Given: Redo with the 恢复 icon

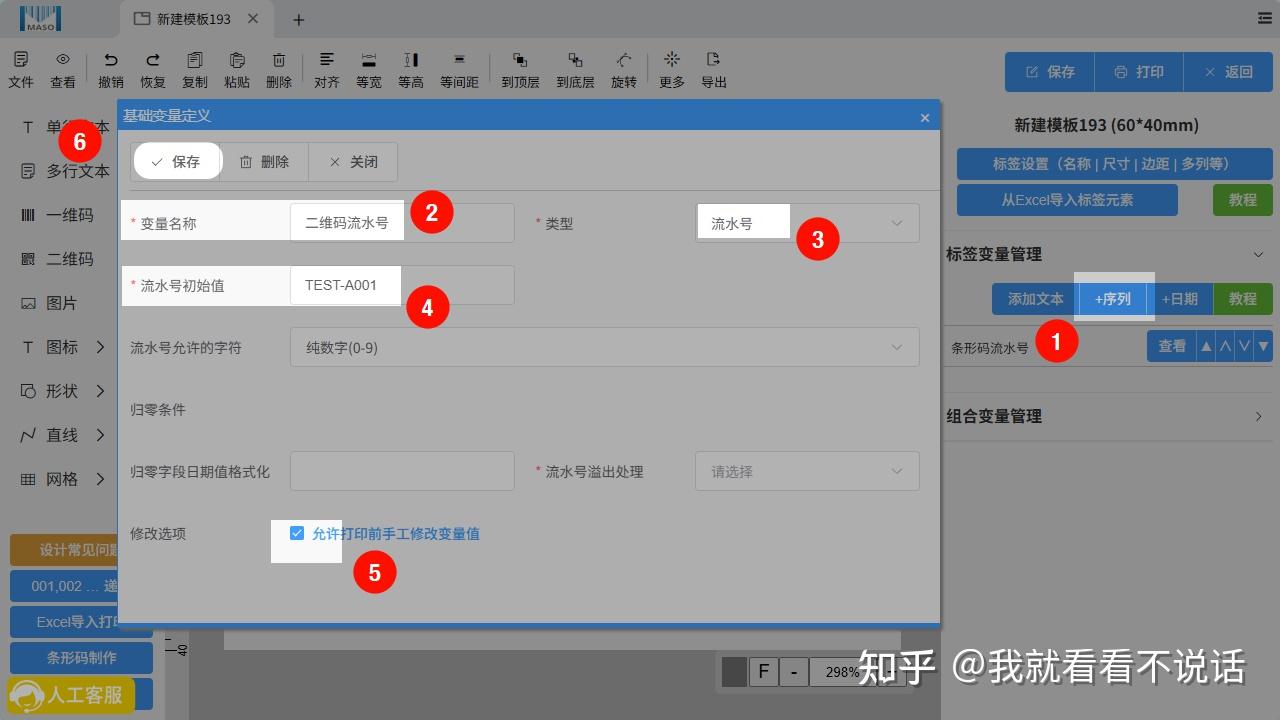Looking at the screenshot, I should (153, 70).
